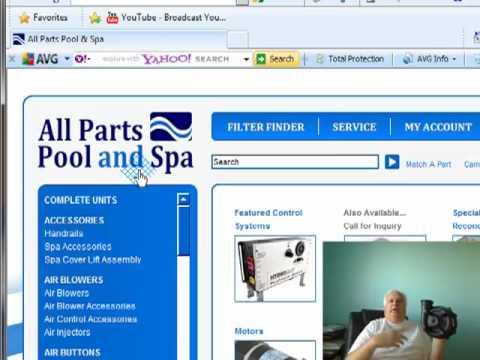Click the motor product thumbnail
The width and height of the screenshot is (480, 360).
[x=275, y=350]
